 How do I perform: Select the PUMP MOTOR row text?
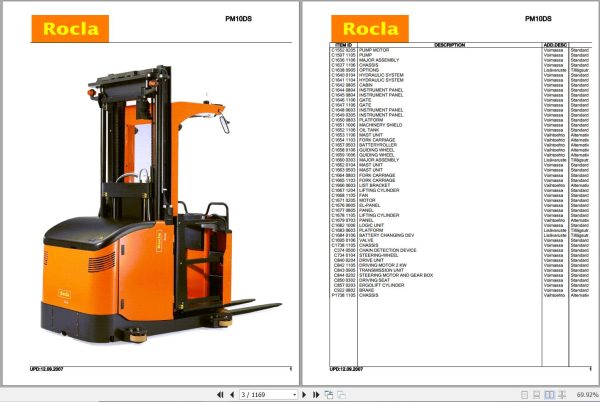point(374,50)
